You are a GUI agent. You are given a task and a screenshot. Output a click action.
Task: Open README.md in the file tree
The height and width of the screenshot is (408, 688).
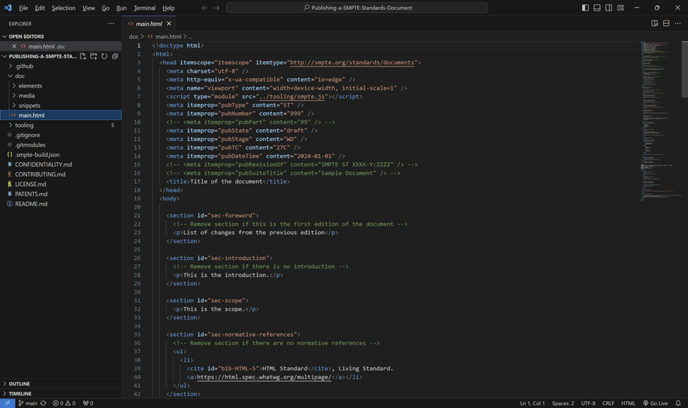click(31, 204)
